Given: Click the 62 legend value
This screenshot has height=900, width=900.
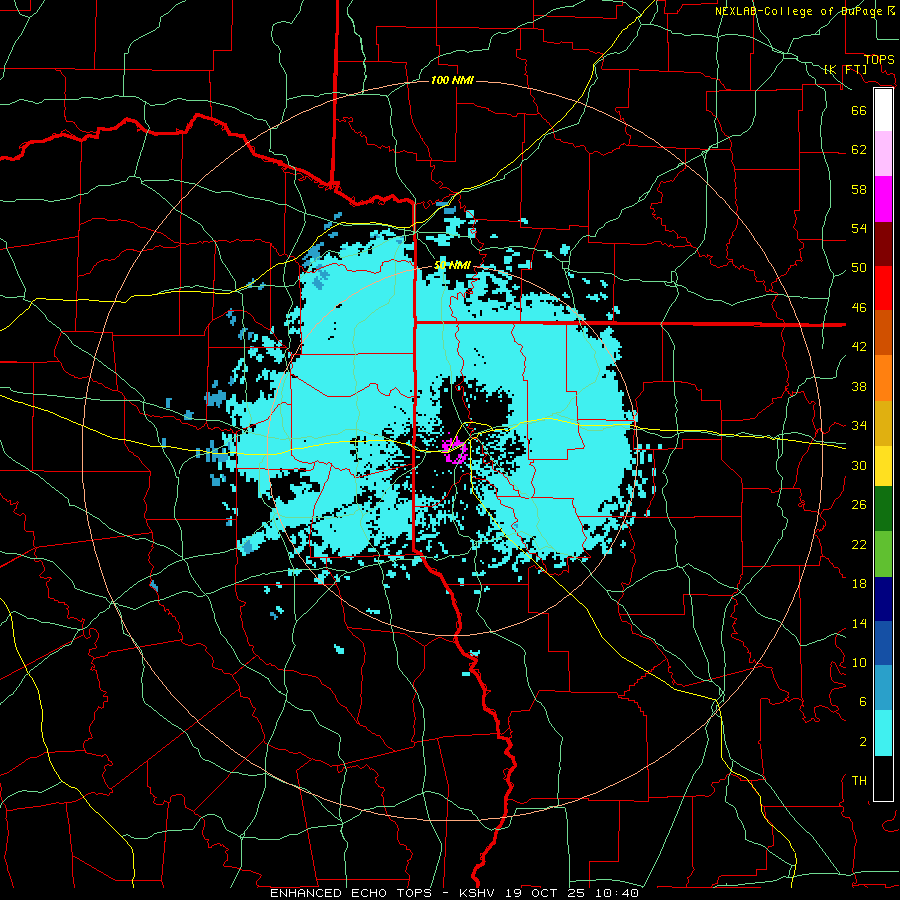Looking at the screenshot, I should point(859,149).
